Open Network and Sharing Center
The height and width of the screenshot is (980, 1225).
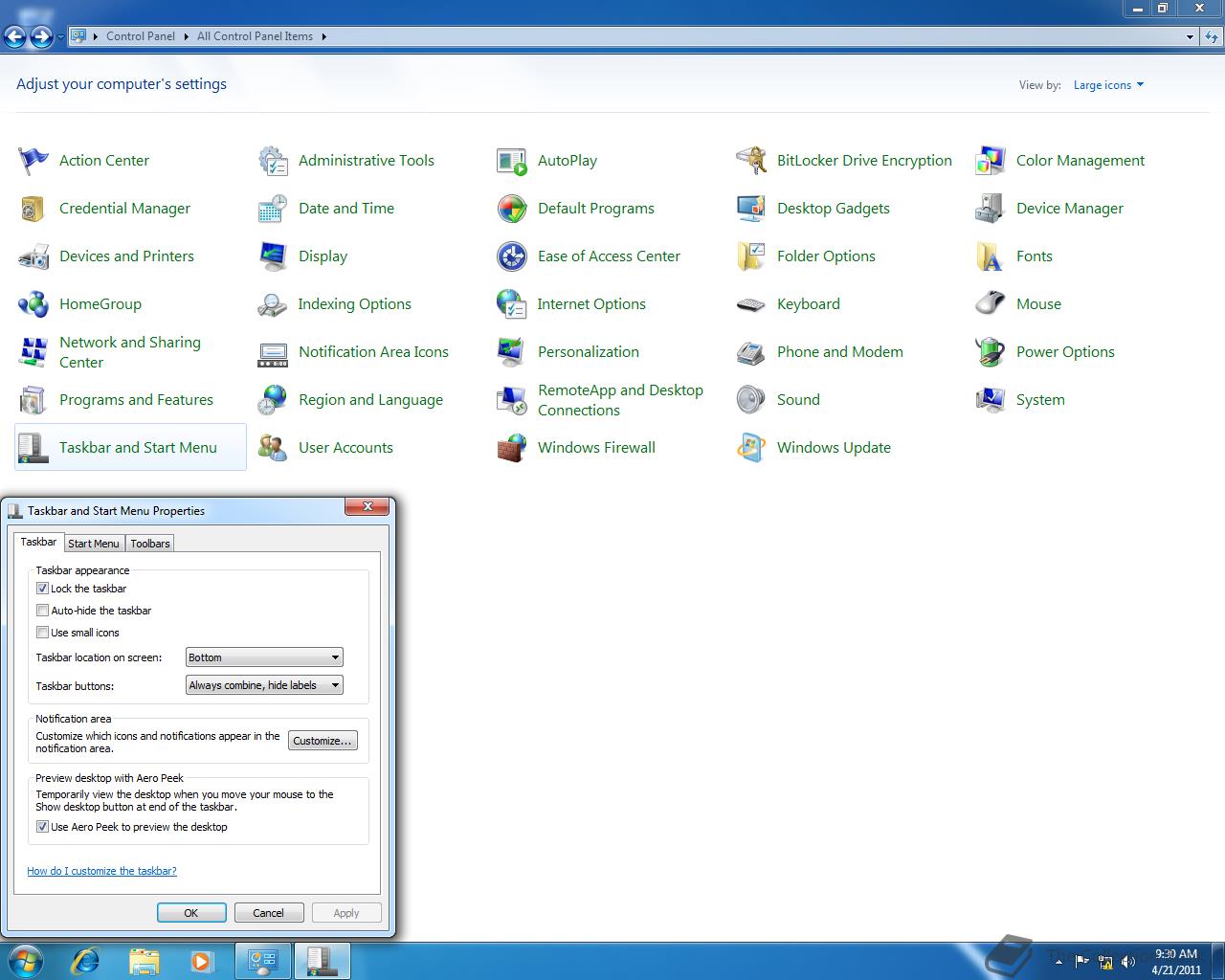click(x=130, y=352)
